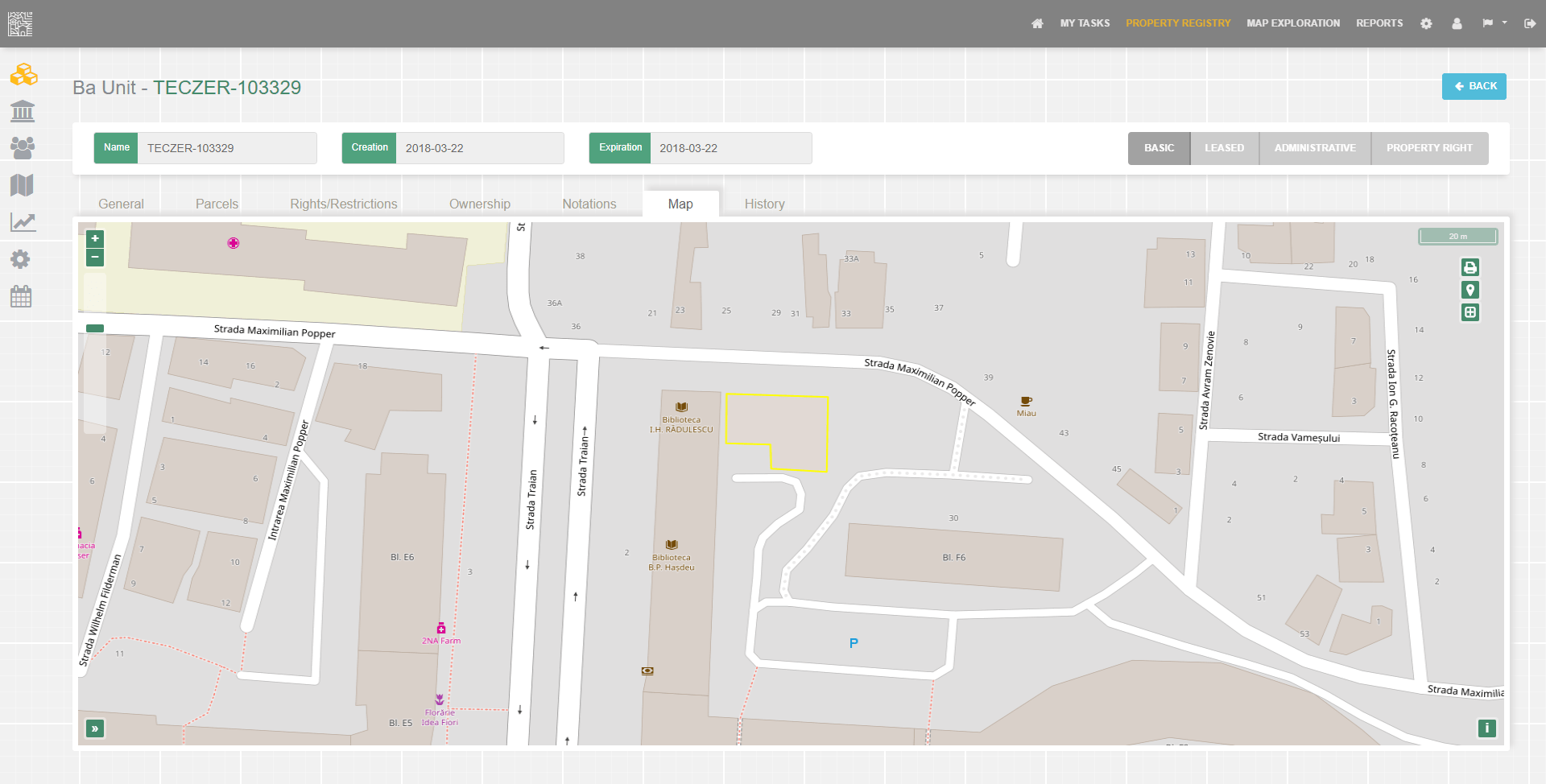
Task: Select the PROPERTY RIGHT type toggle
Action: 1428,148
